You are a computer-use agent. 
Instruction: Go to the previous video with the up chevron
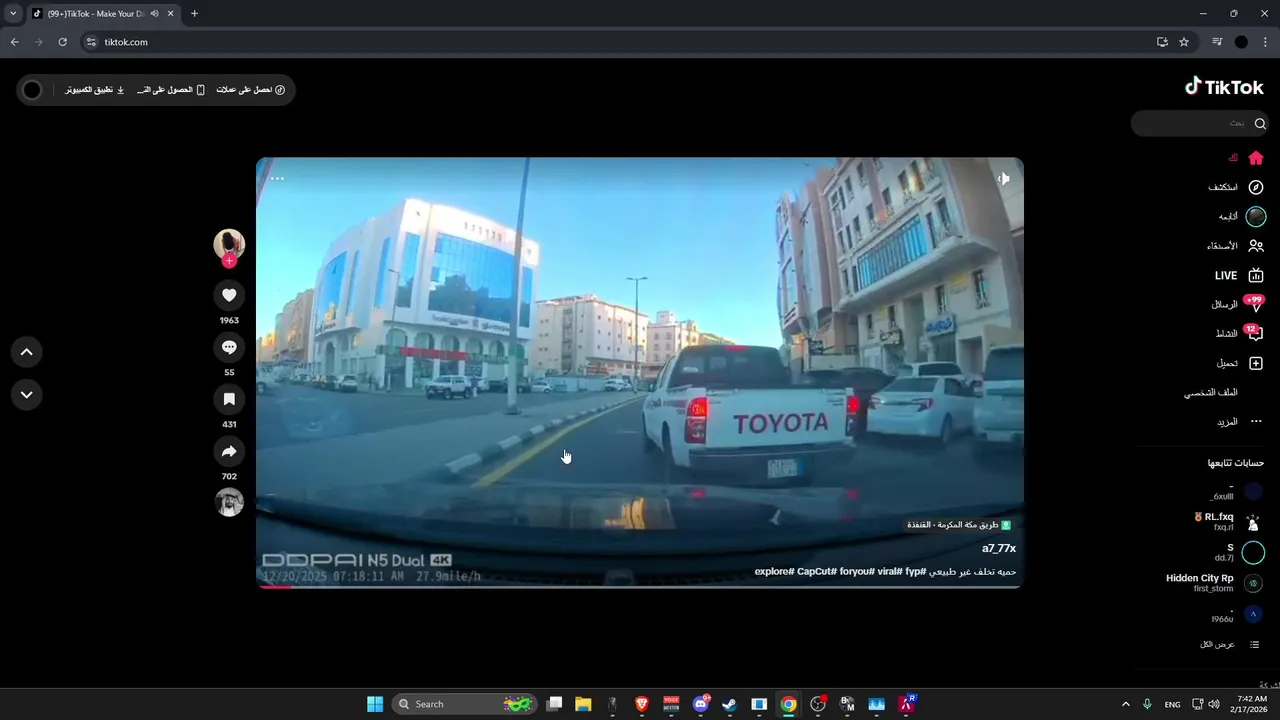(x=27, y=352)
